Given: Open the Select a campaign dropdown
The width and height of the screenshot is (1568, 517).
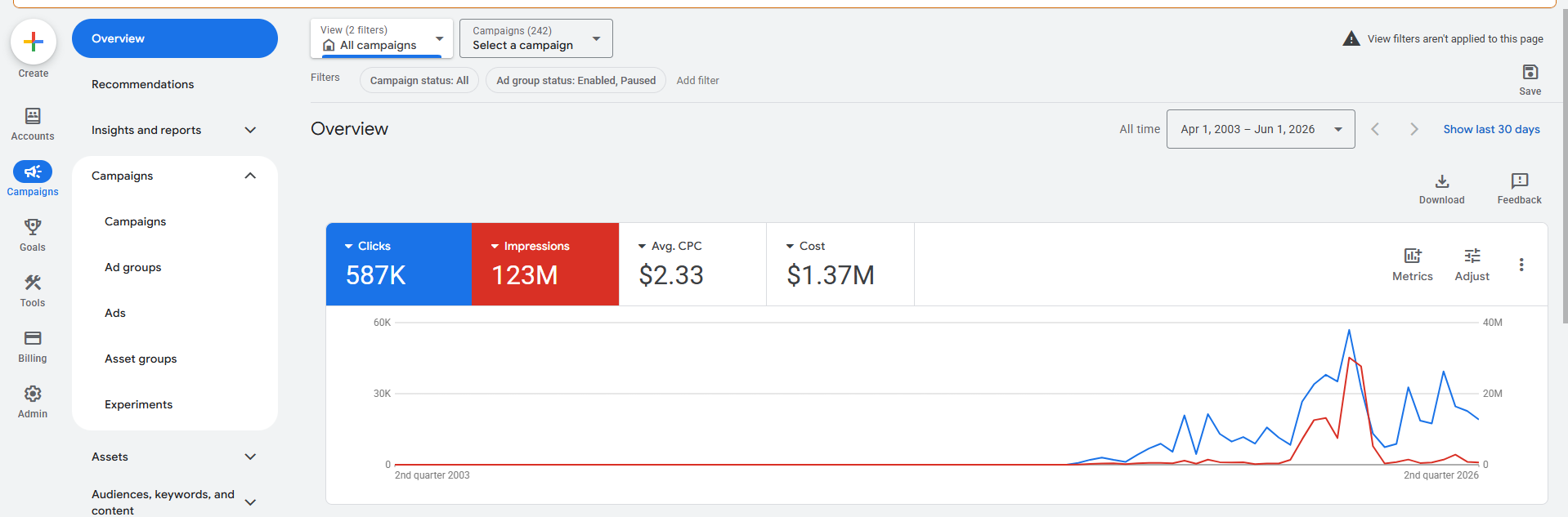Looking at the screenshot, I should (x=536, y=38).
